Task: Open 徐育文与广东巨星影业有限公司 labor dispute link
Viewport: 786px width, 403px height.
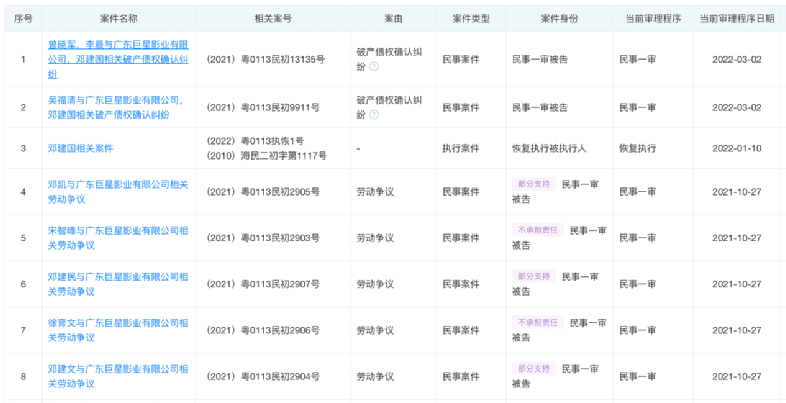Action: coord(118,330)
